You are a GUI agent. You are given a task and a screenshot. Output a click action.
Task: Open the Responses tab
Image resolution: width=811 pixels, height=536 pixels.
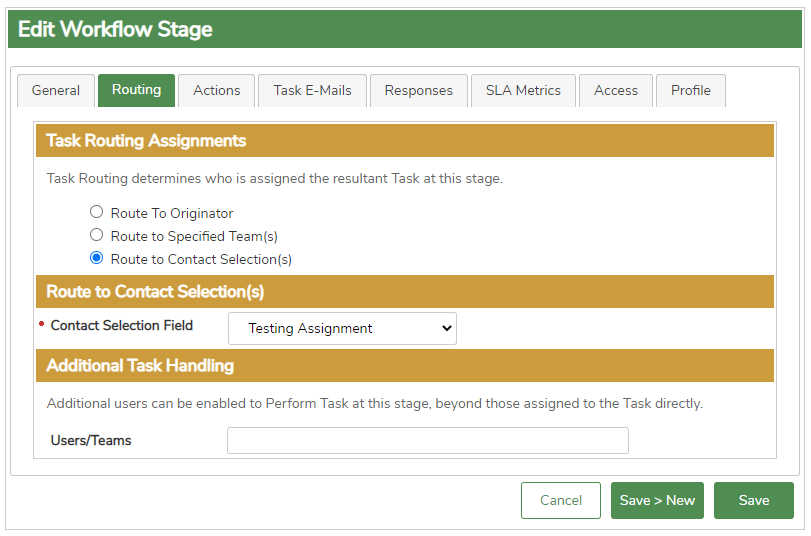418,90
